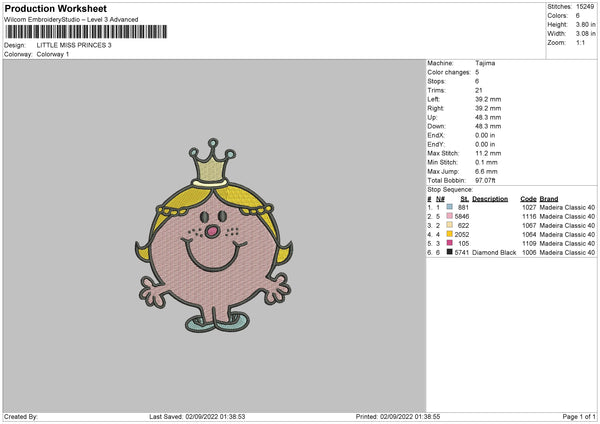Screen dimensions: 600x424
Task: Click the 'St.' column header
Action: pyautogui.click(x=464, y=199)
